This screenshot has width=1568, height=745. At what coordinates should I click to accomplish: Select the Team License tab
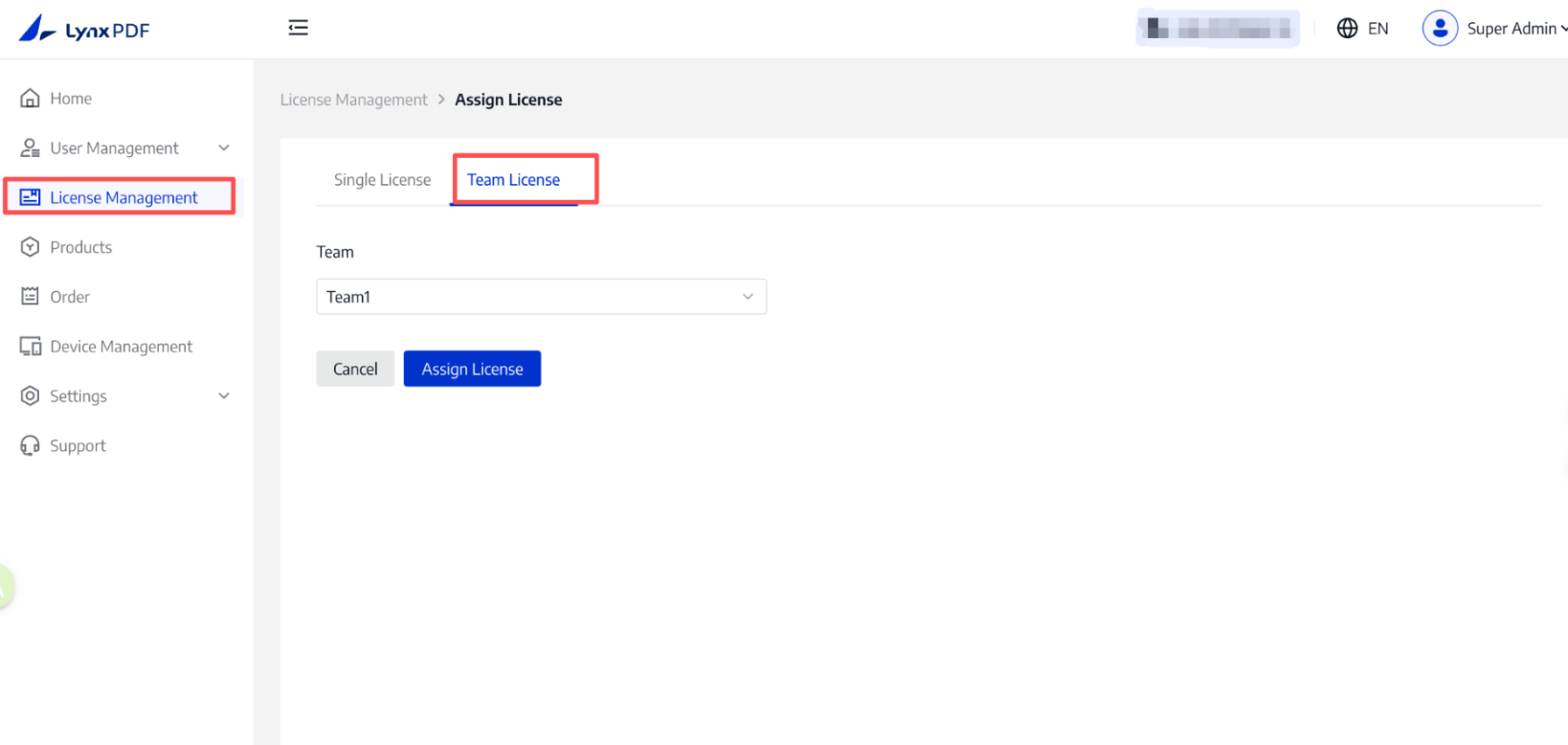(x=513, y=180)
